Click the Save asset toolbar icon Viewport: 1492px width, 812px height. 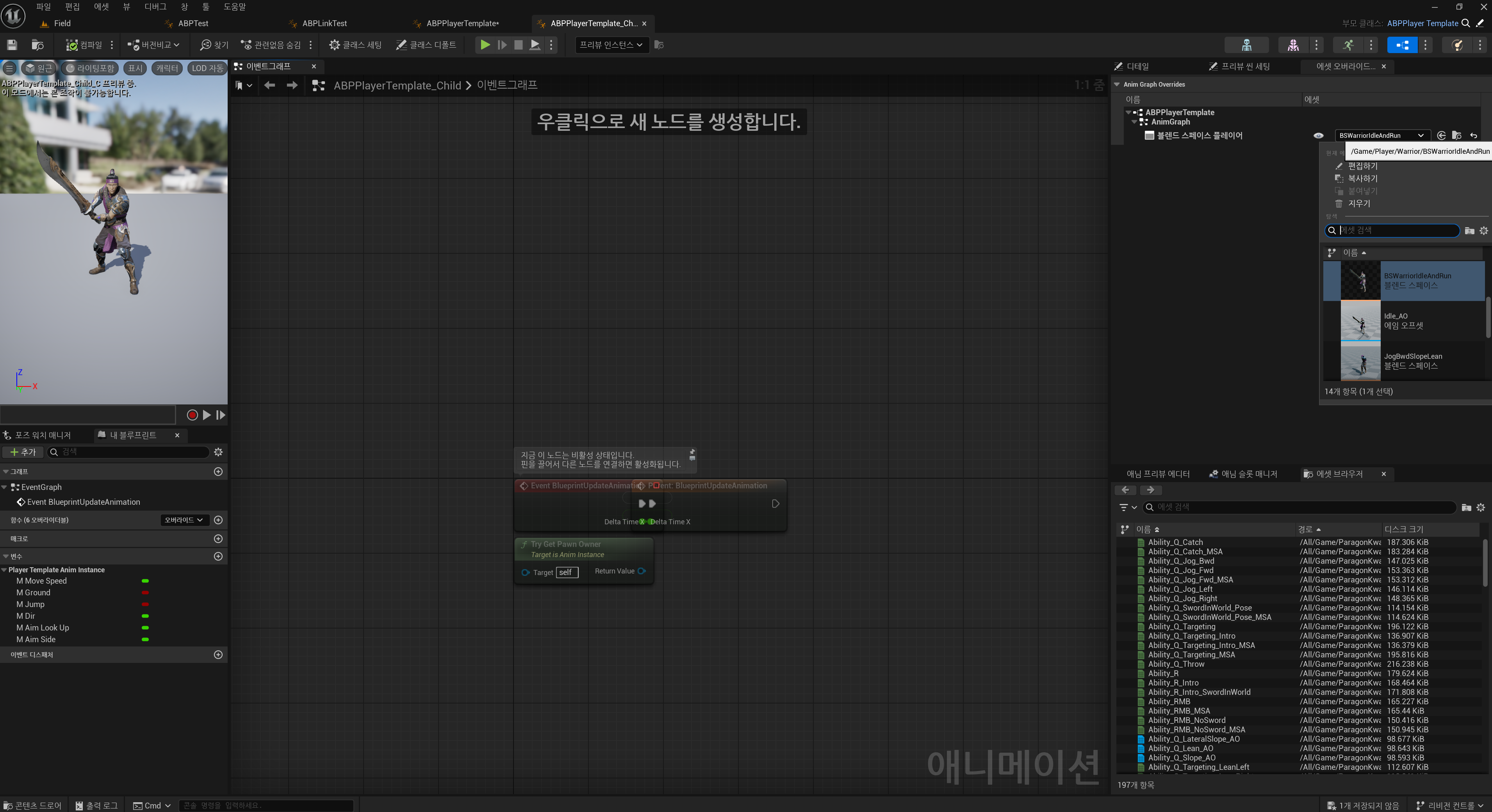12,45
